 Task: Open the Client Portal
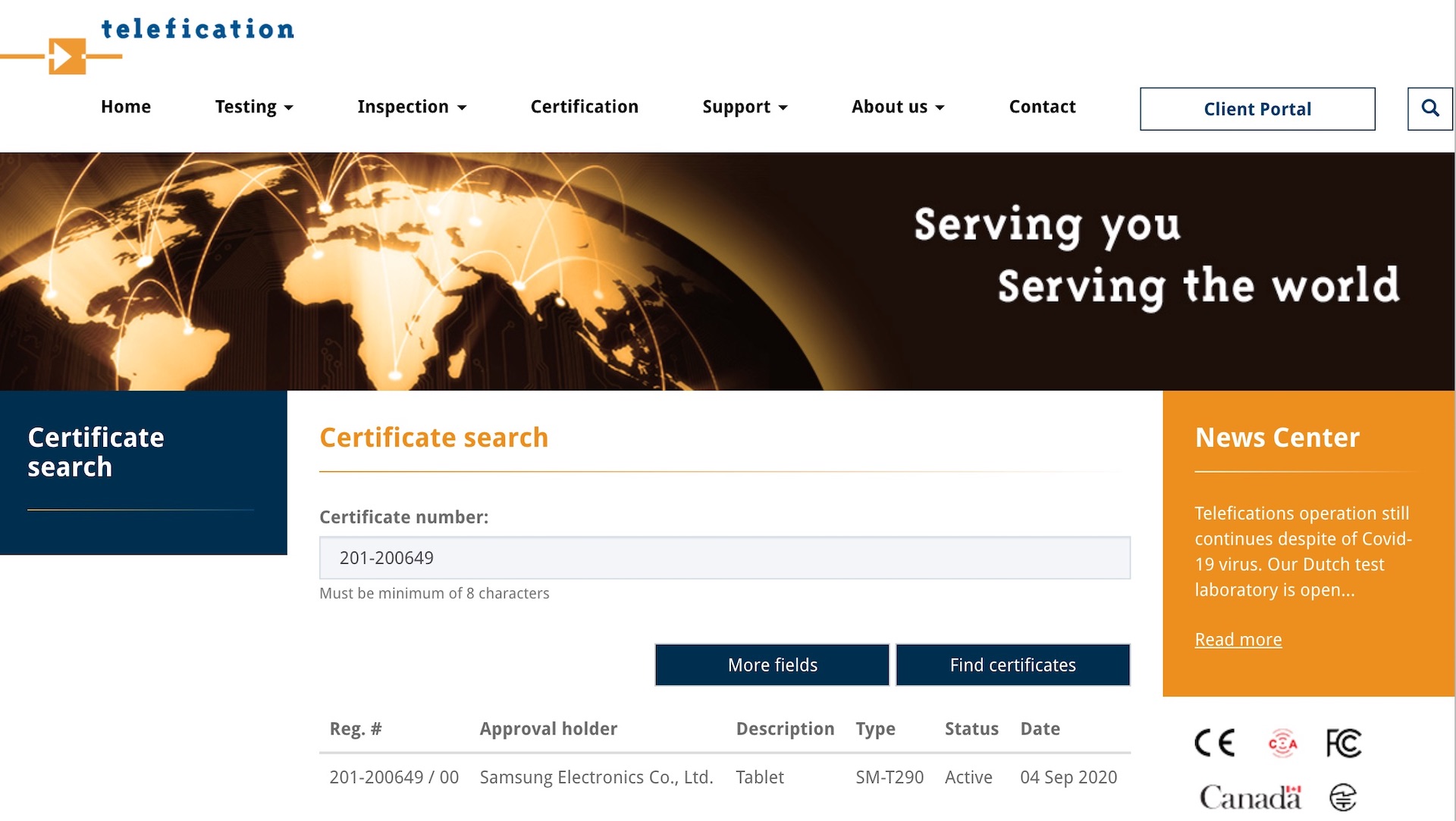pyautogui.click(x=1257, y=109)
